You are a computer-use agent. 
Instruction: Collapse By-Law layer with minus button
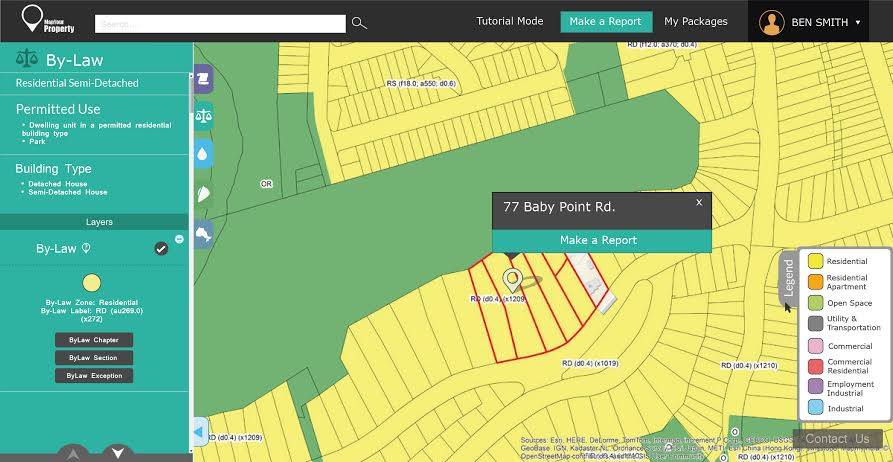(x=179, y=239)
